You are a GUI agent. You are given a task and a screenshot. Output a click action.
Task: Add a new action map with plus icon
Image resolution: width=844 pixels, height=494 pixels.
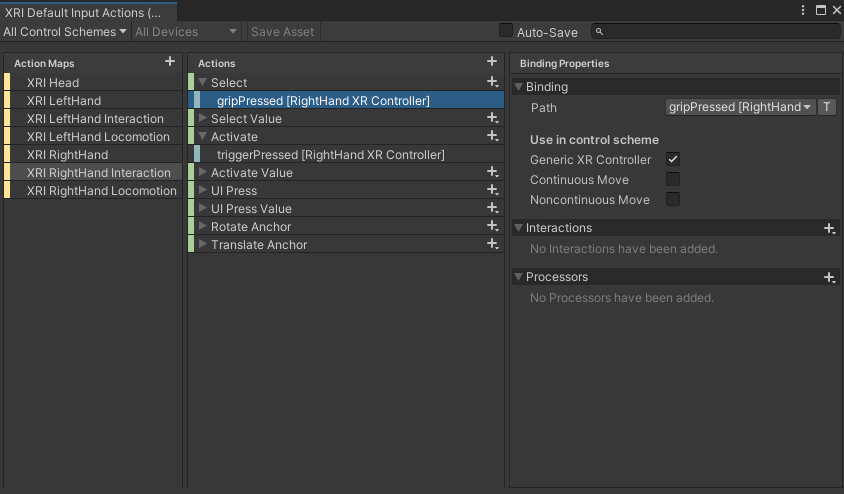point(170,62)
